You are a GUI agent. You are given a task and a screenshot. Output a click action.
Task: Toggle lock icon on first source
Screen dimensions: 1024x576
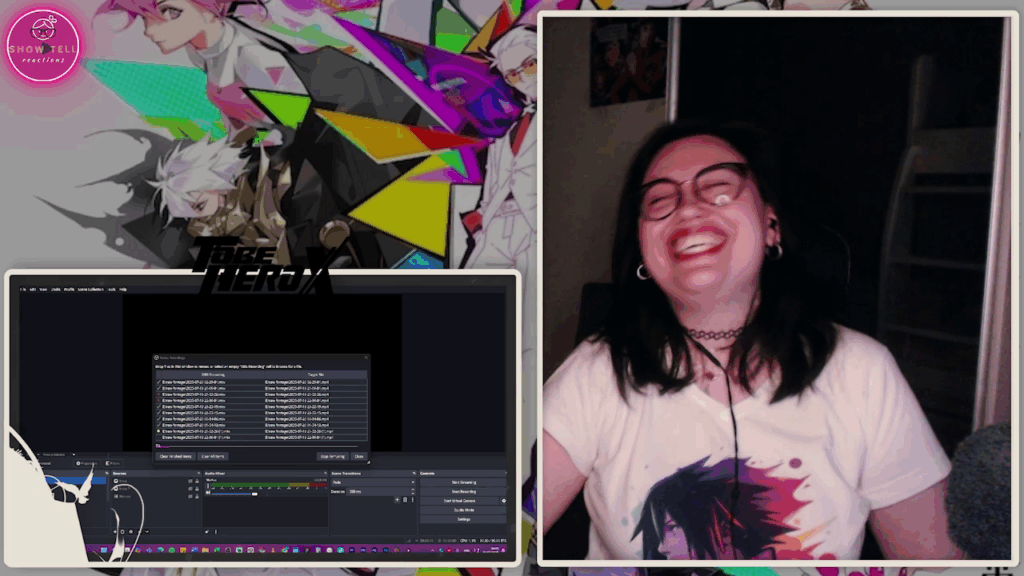pos(197,481)
